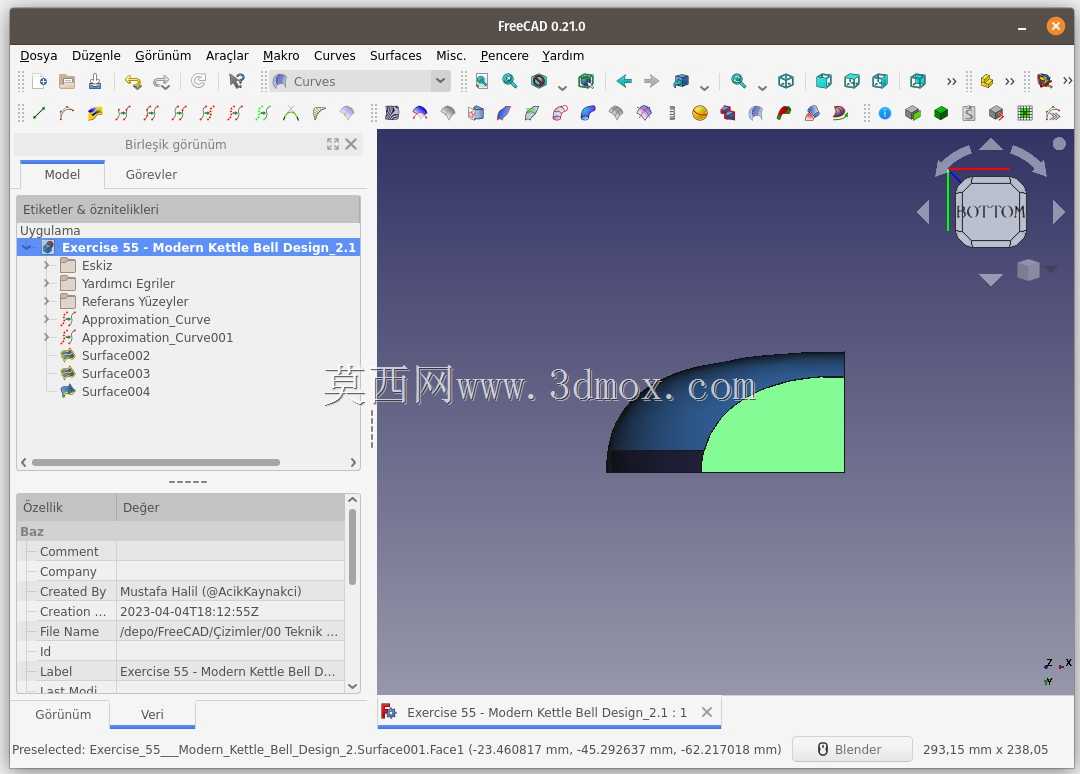Click the Open file folder icon
Viewport: 1080px width, 774px height.
[67, 81]
